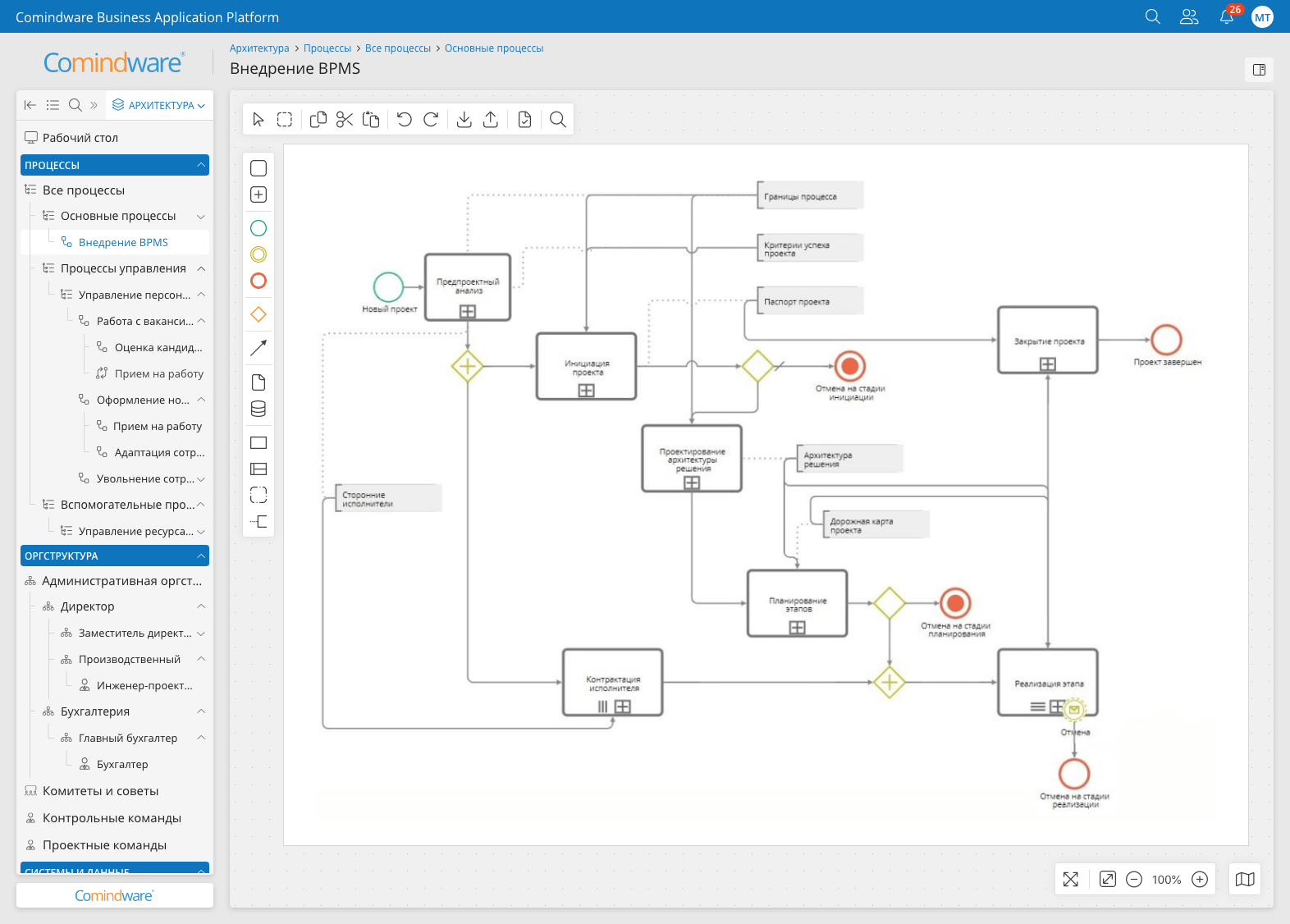Choose the yellow intermediate event shape
This screenshot has width=1290, height=924.
(x=258, y=254)
